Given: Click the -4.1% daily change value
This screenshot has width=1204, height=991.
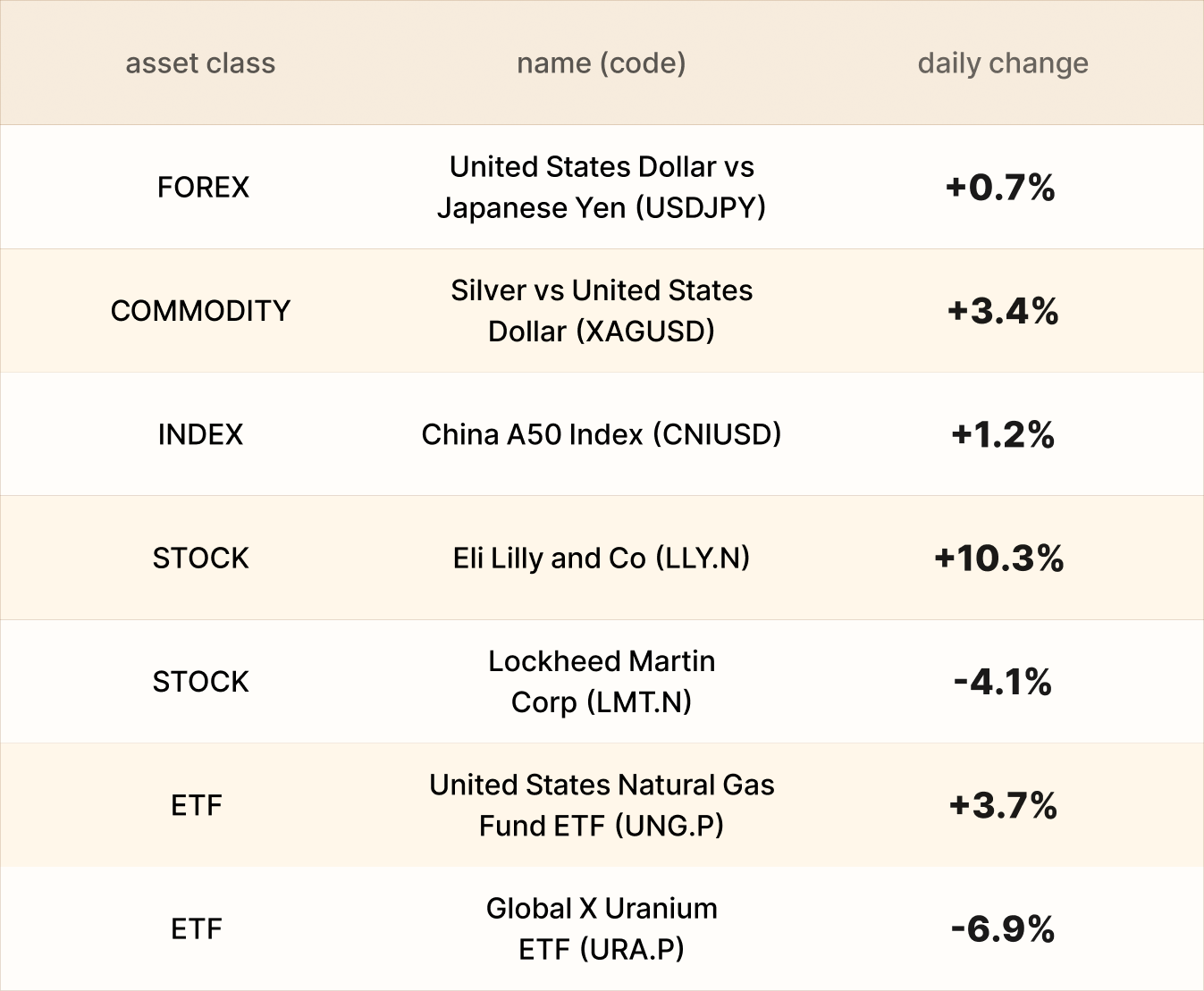Looking at the screenshot, I should pyautogui.click(x=1003, y=683).
